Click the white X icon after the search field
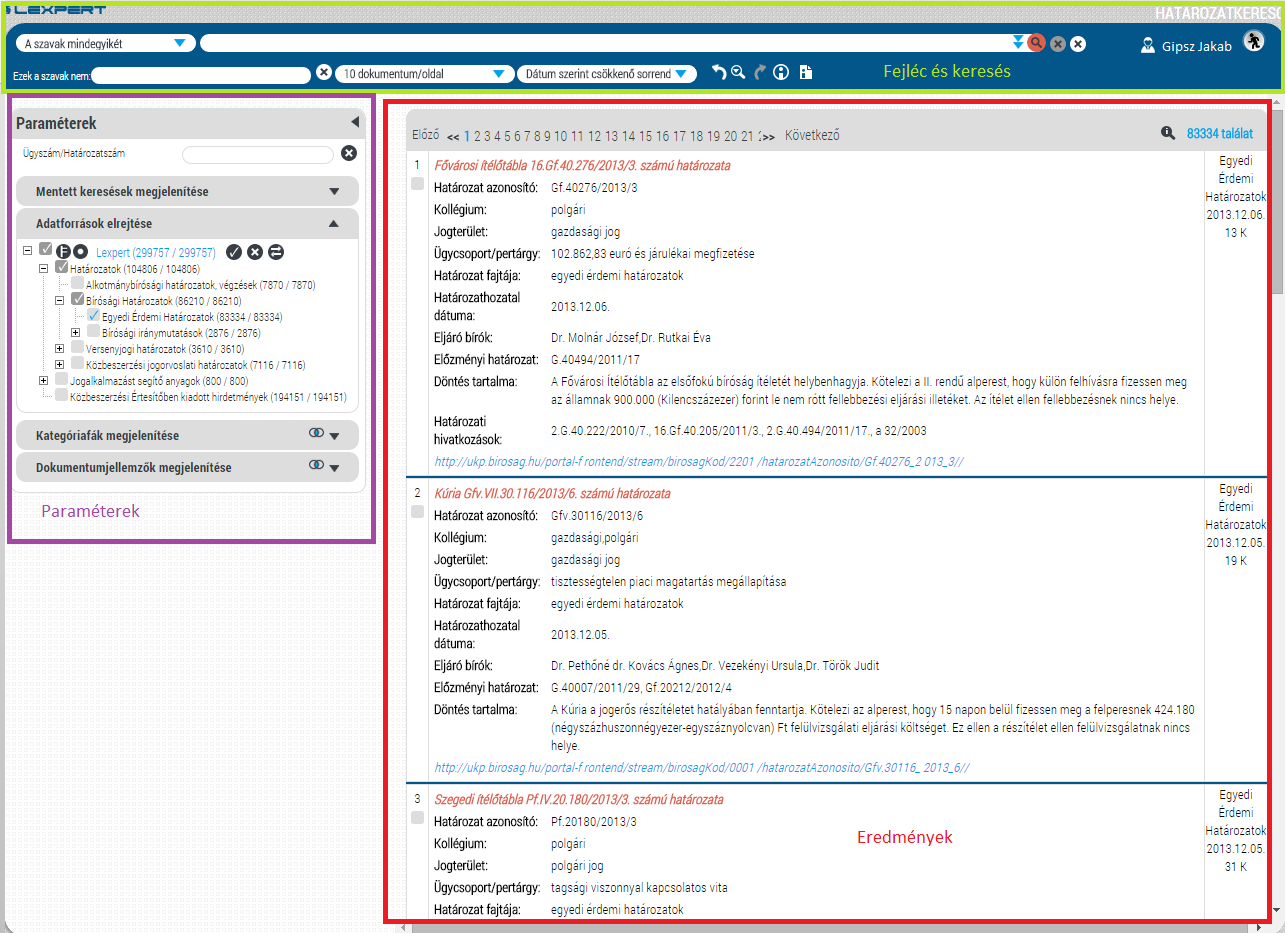 pos(1077,44)
